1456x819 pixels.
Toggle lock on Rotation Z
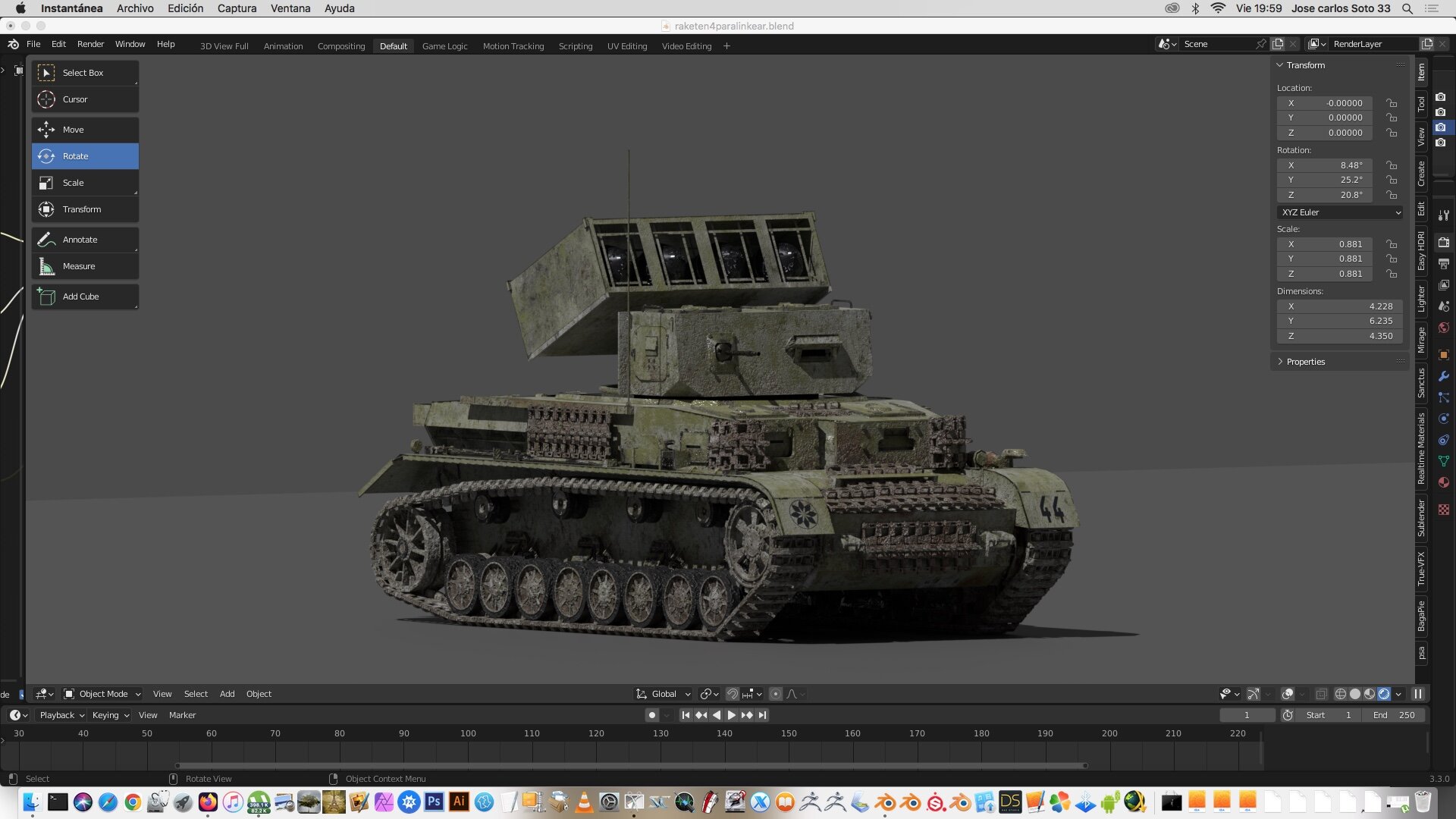click(x=1392, y=195)
